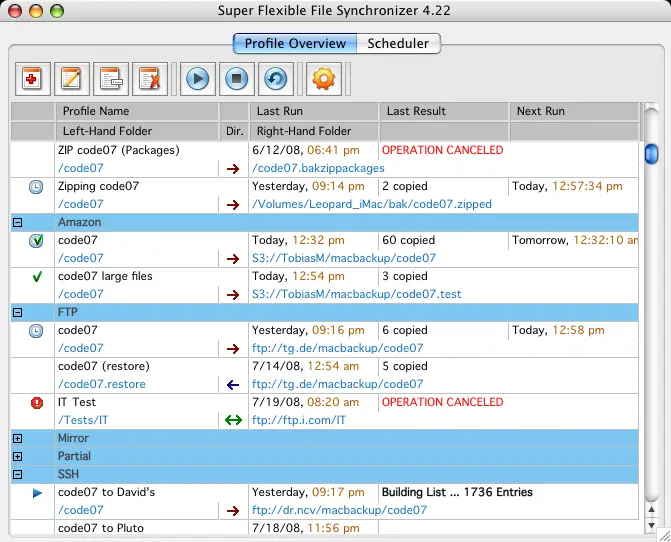Click the green zoom window button
Viewport: 671px width, 542px height.
(57, 11)
